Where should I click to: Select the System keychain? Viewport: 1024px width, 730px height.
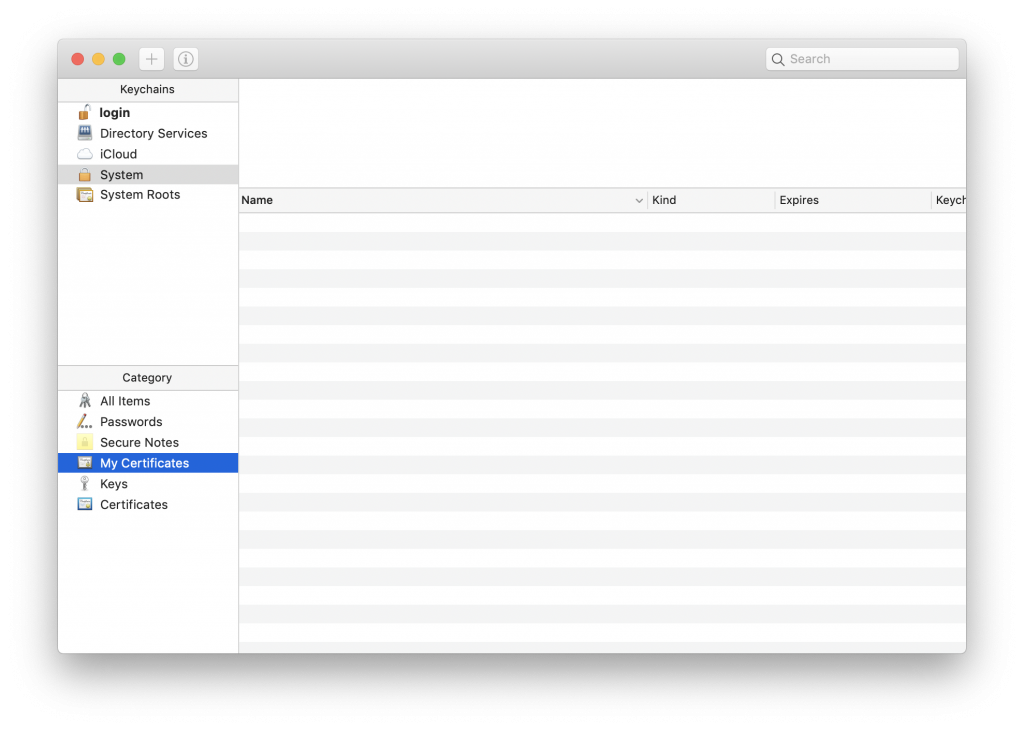[148, 174]
